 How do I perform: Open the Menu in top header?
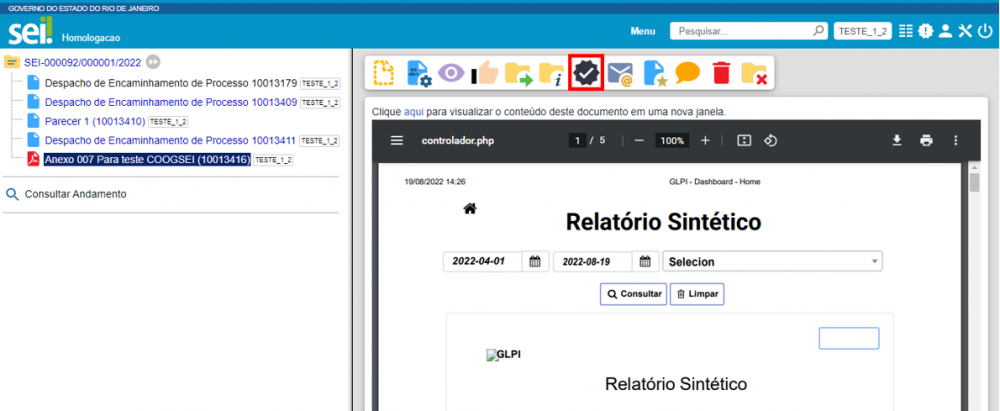tap(643, 31)
